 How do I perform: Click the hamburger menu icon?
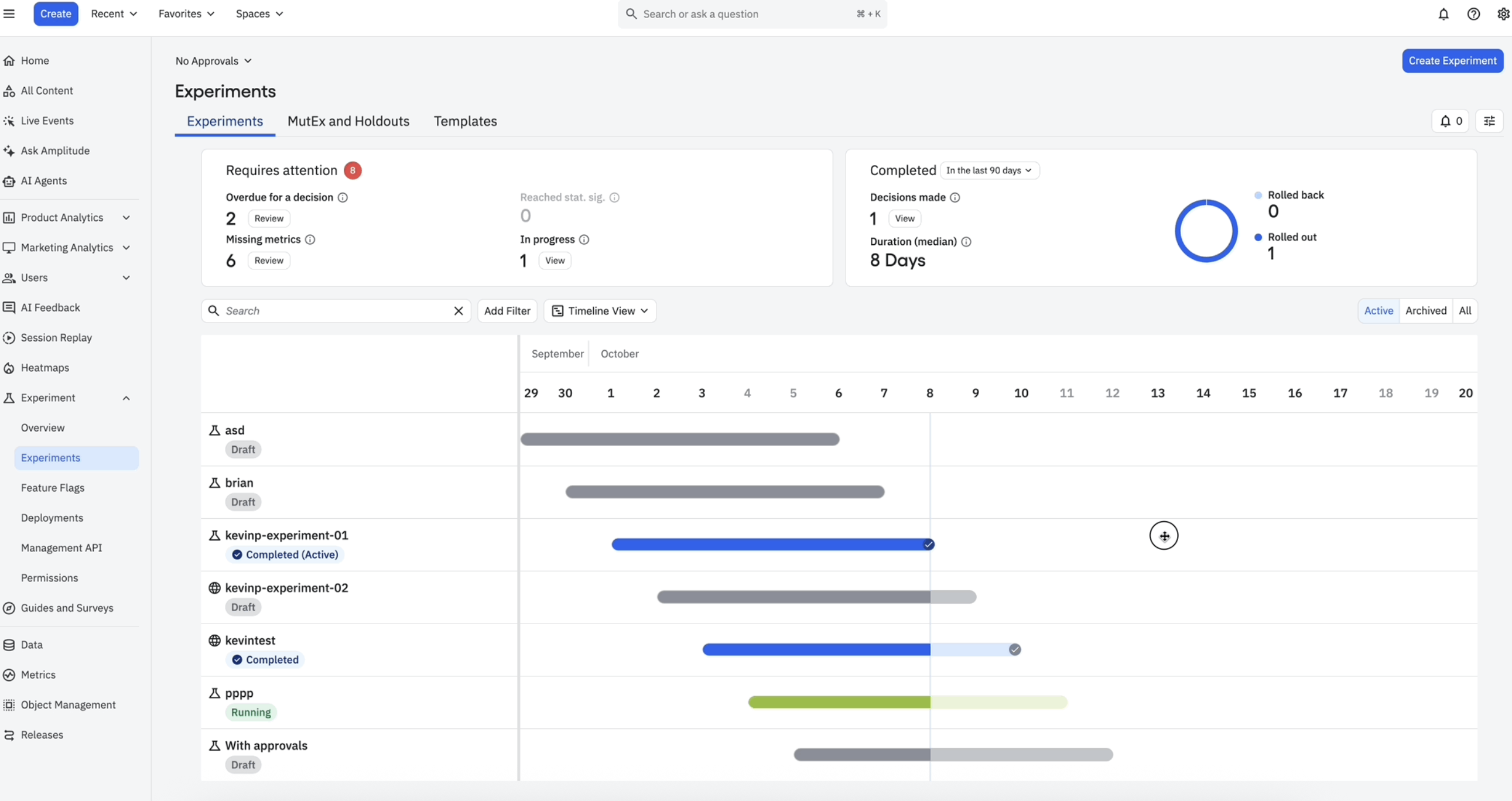(x=9, y=13)
